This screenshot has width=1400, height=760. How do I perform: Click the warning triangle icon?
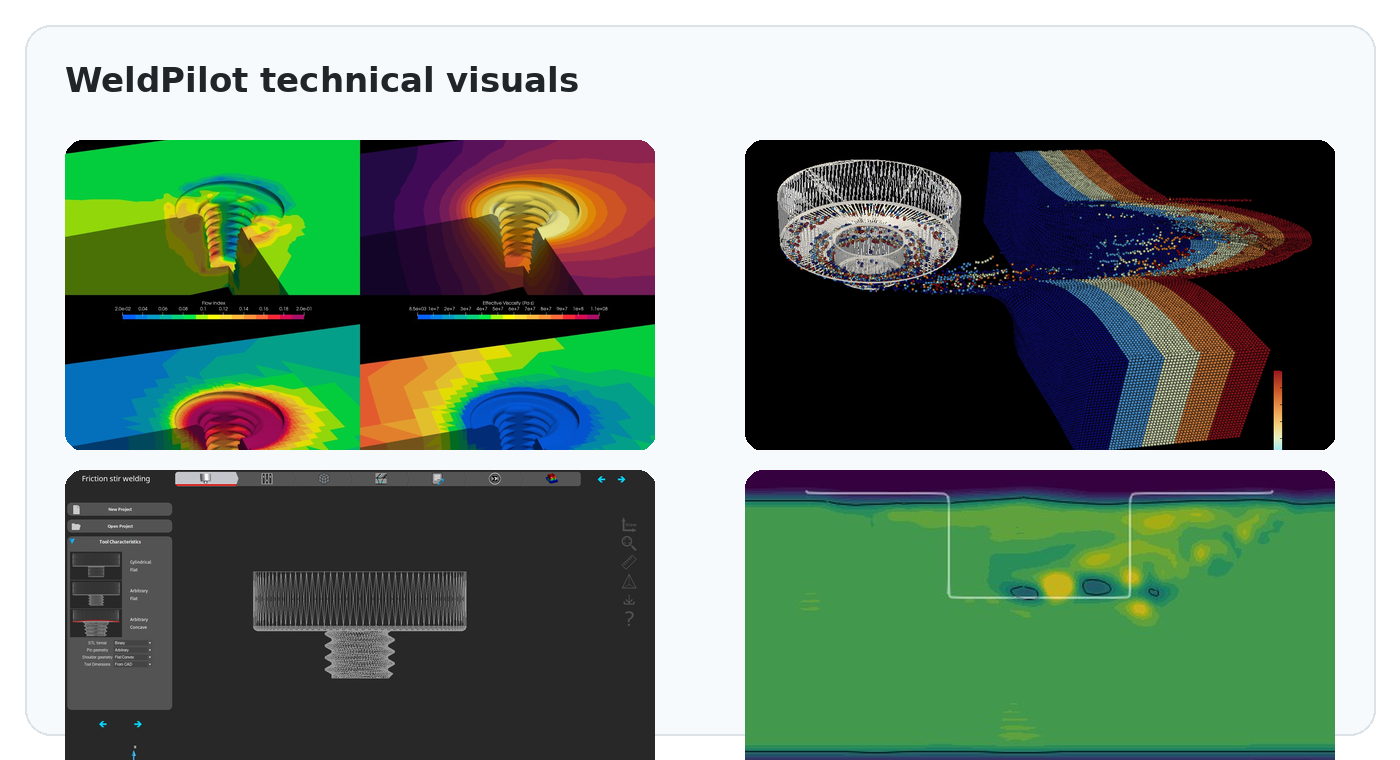[629, 581]
